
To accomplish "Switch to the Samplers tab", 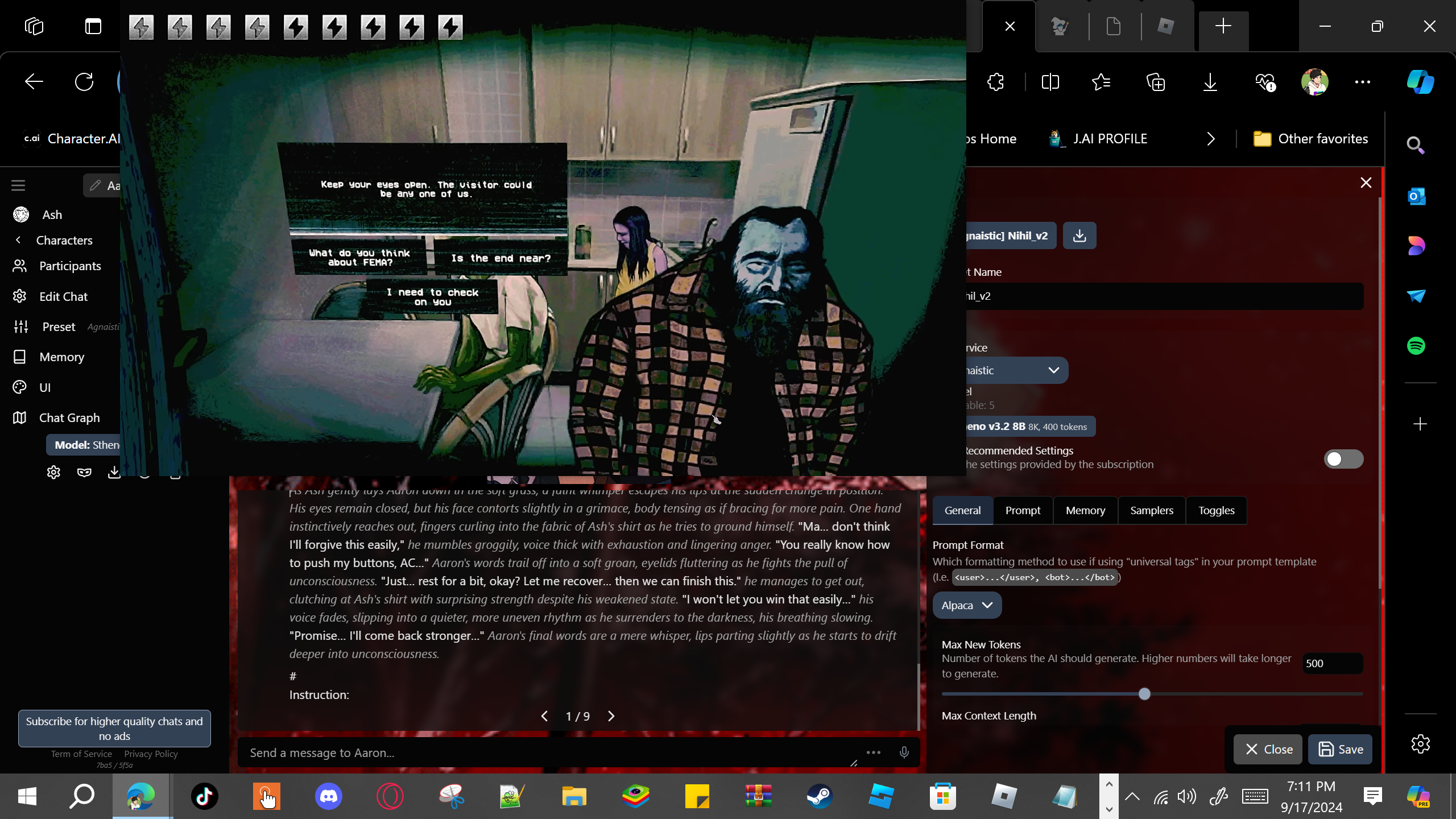I will tap(1151, 510).
